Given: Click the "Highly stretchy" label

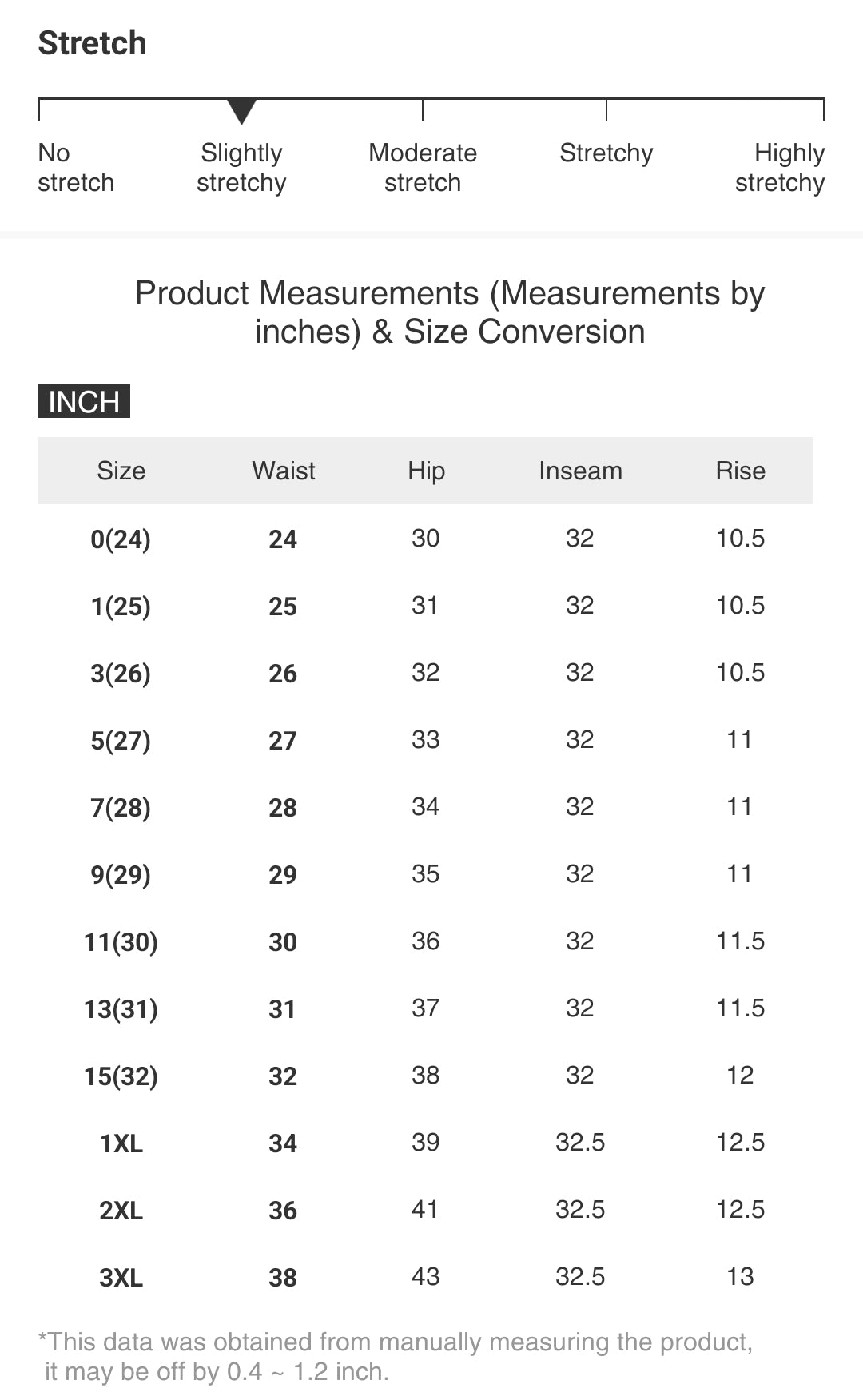Looking at the screenshot, I should (780, 168).
